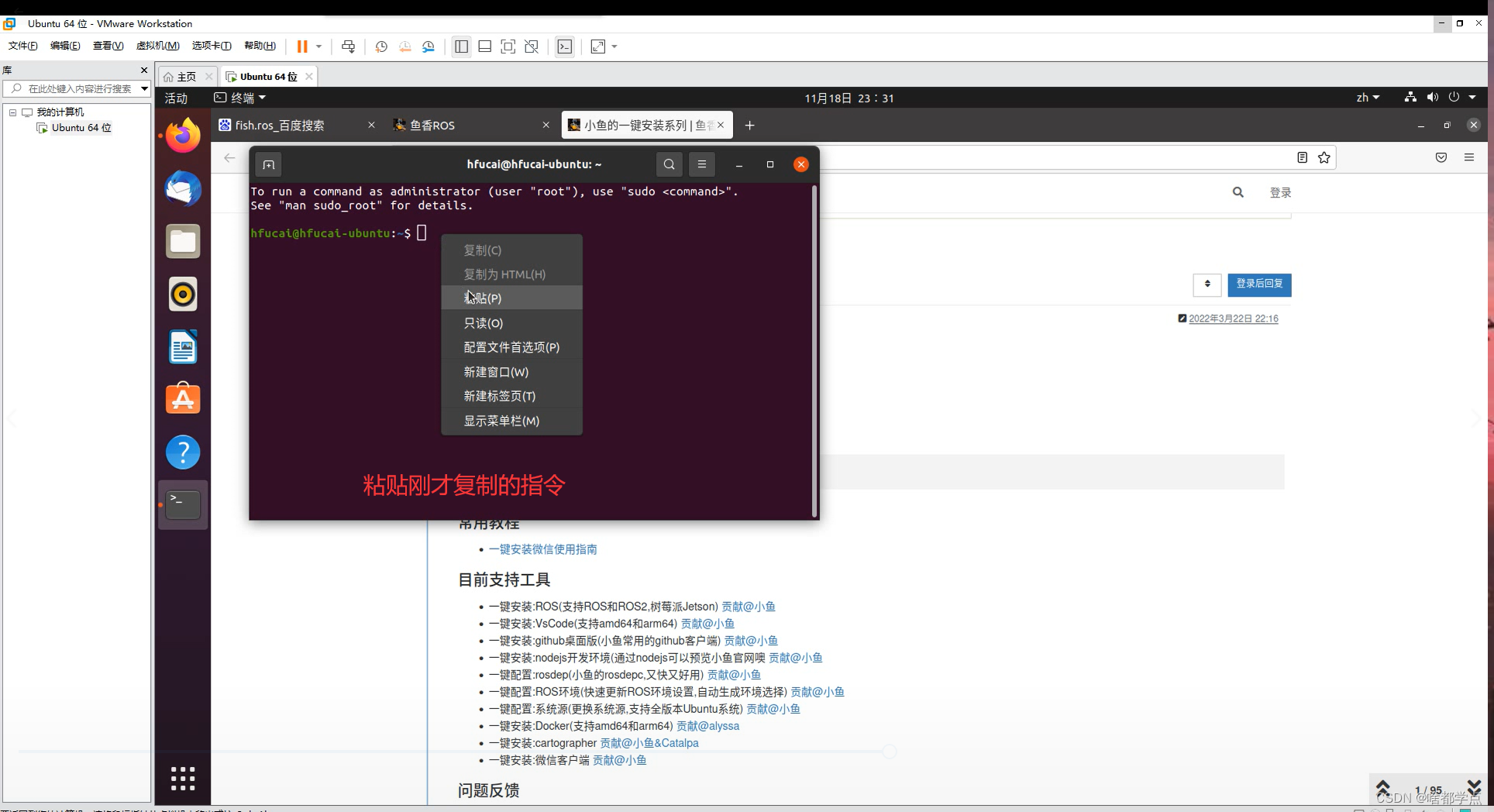Open the post sort order dropdown
This screenshot has height=812, width=1494.
tap(1207, 284)
